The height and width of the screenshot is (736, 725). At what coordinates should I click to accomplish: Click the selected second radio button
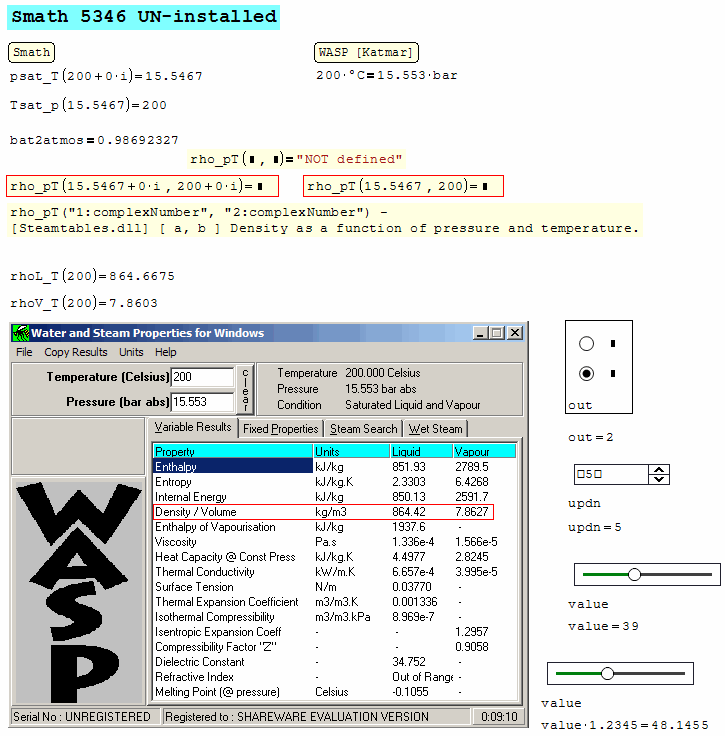pyautogui.click(x=587, y=374)
